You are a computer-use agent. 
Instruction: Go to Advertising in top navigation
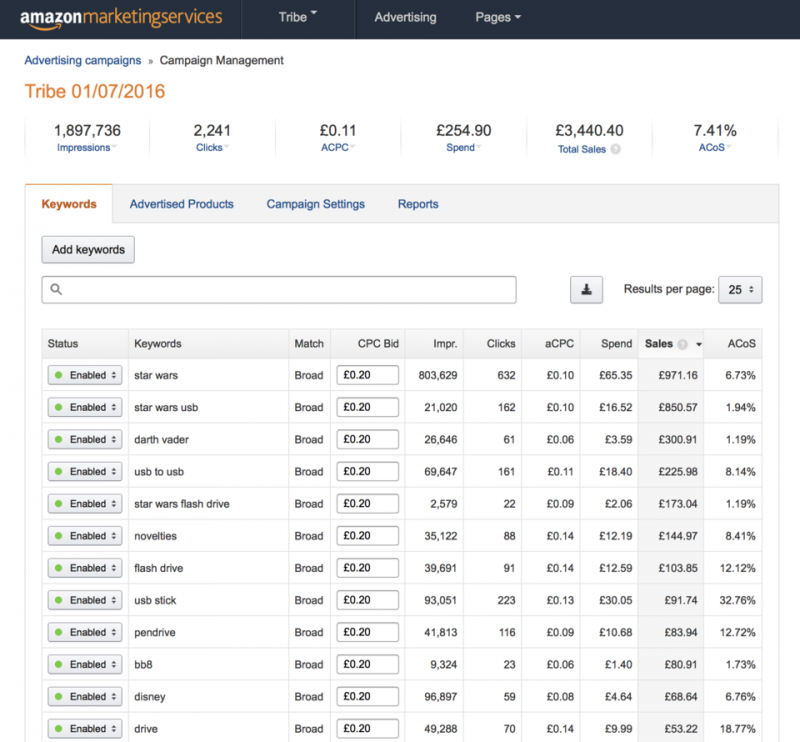pyautogui.click(x=406, y=17)
